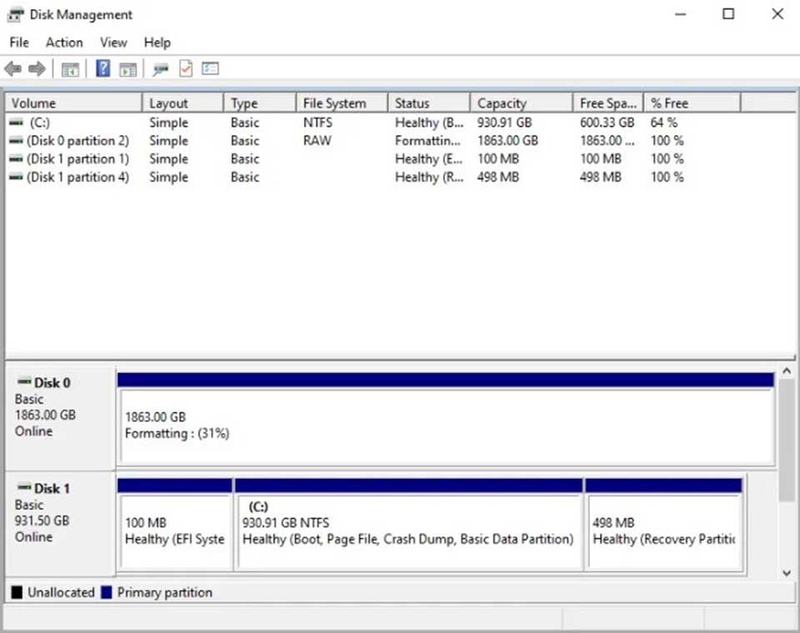Minimize the Disk Management window
The image size is (800, 633).
point(680,14)
